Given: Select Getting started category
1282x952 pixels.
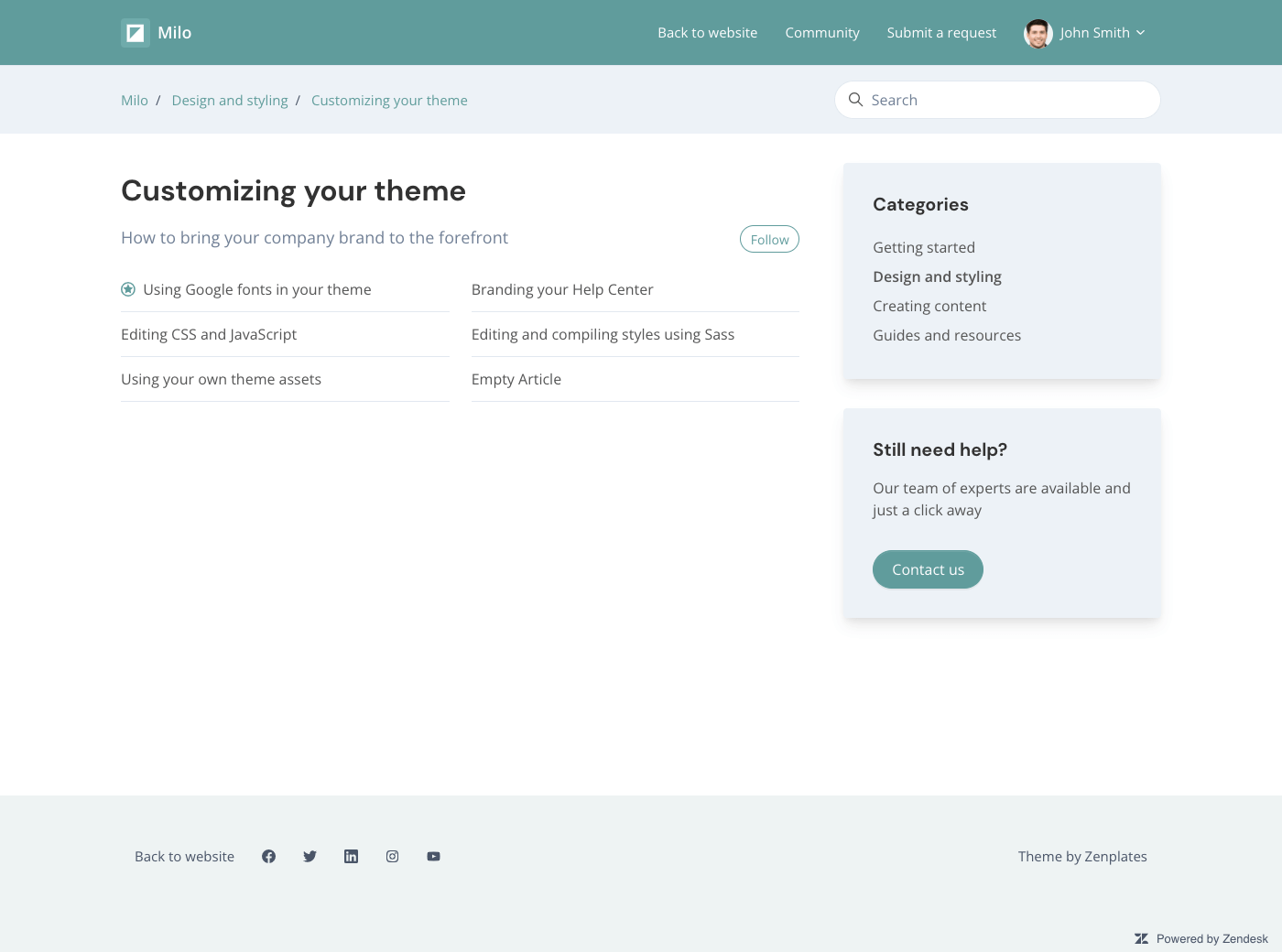Looking at the screenshot, I should [923, 247].
